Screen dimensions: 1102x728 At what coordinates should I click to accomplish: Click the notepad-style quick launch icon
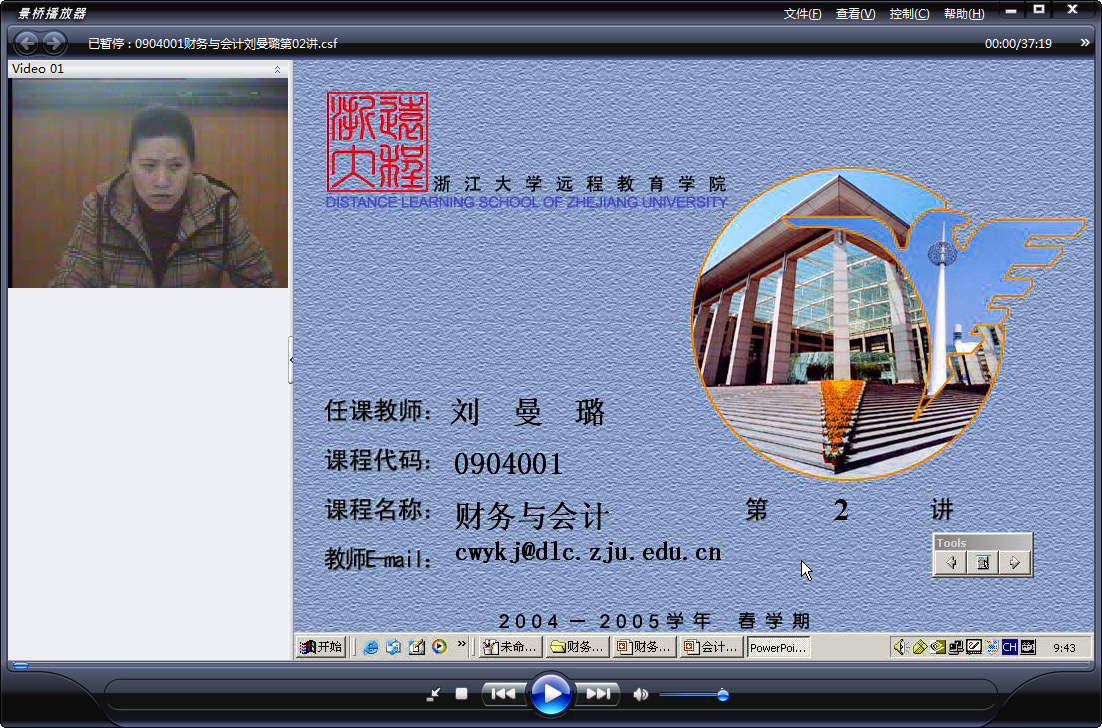pyautogui.click(x=417, y=647)
